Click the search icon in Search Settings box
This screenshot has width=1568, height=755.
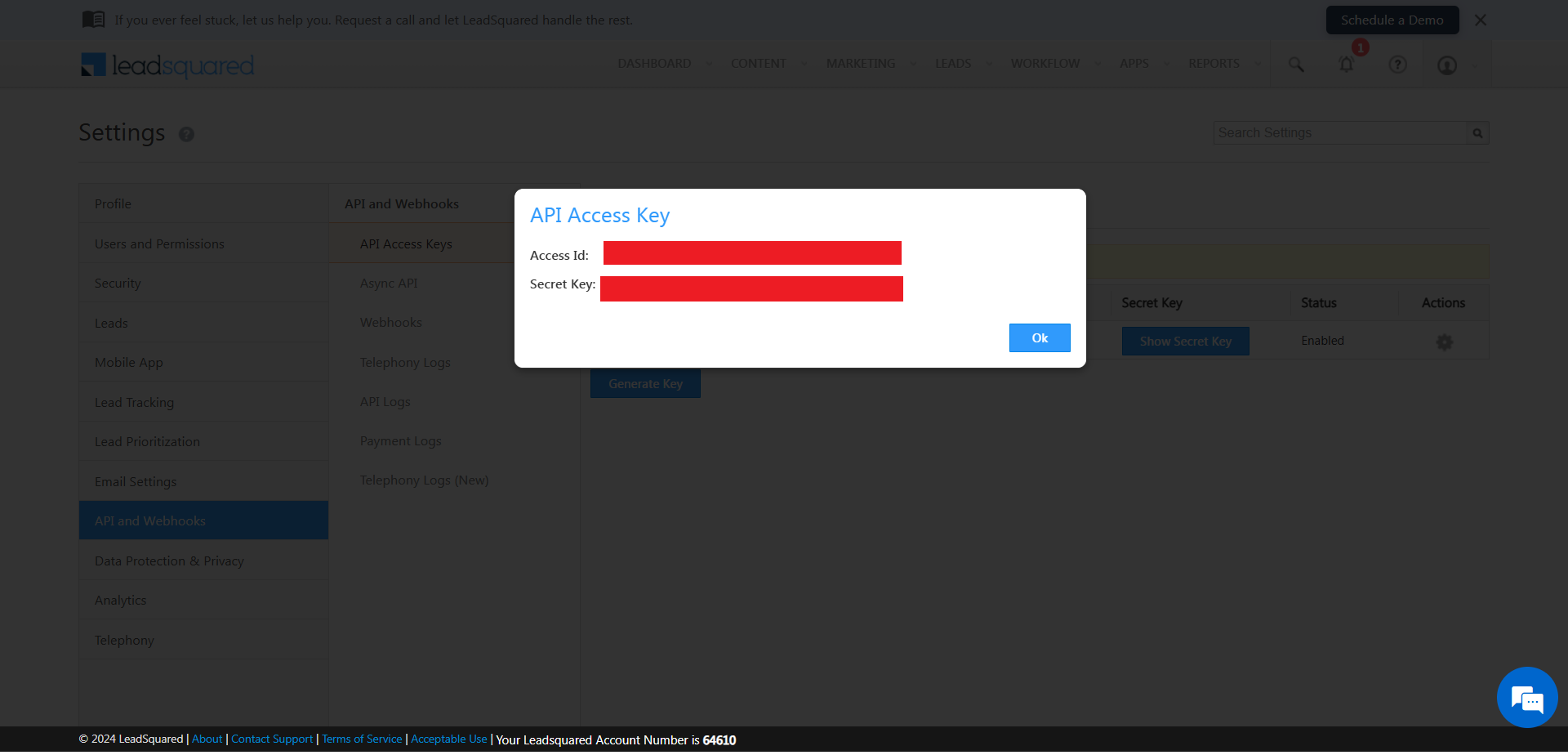[1477, 133]
